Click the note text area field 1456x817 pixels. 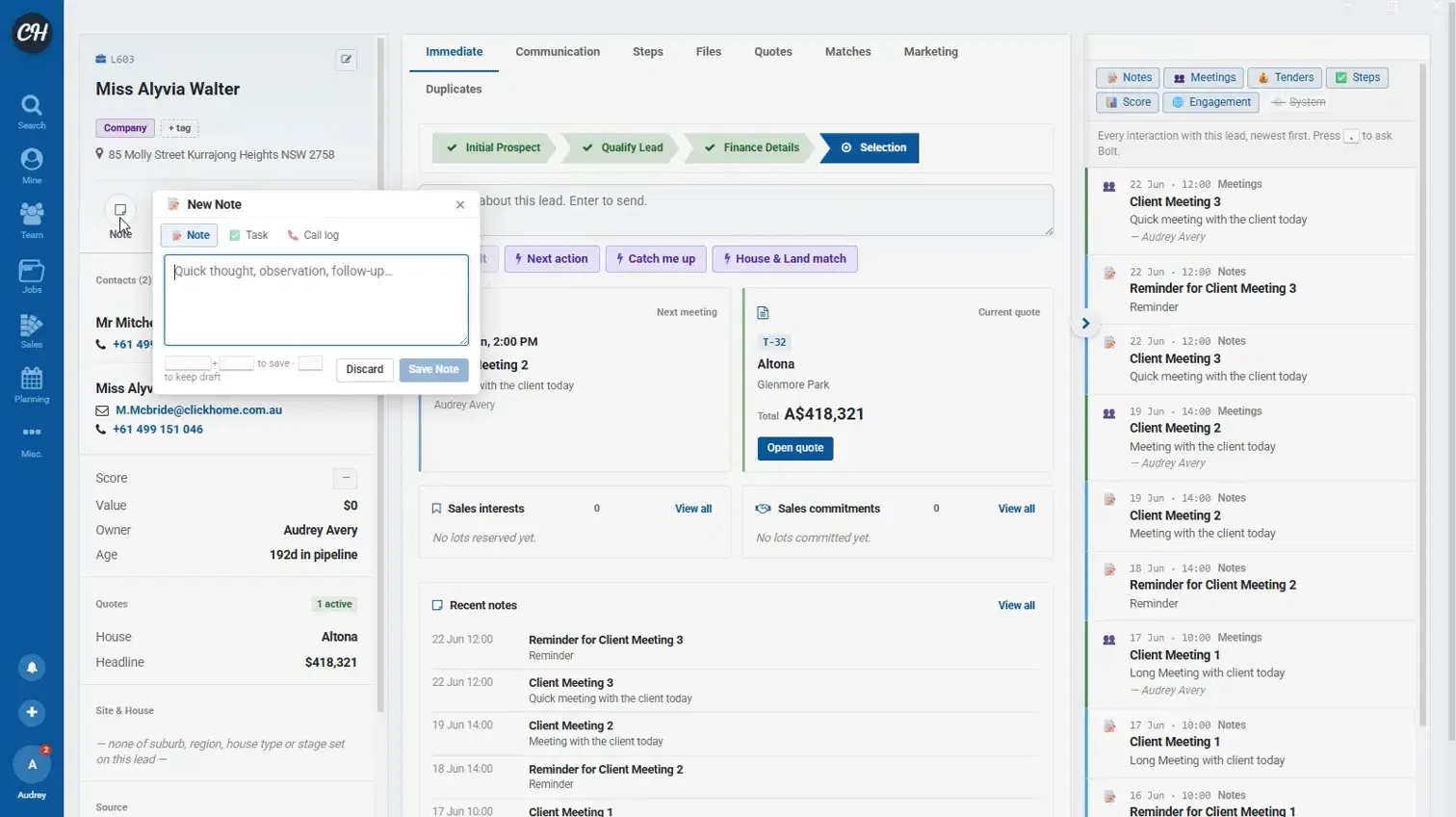(x=316, y=300)
